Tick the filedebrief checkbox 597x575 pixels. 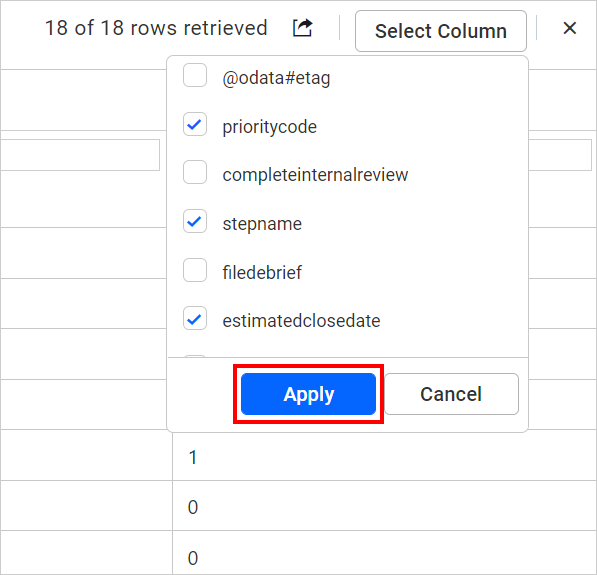195,270
